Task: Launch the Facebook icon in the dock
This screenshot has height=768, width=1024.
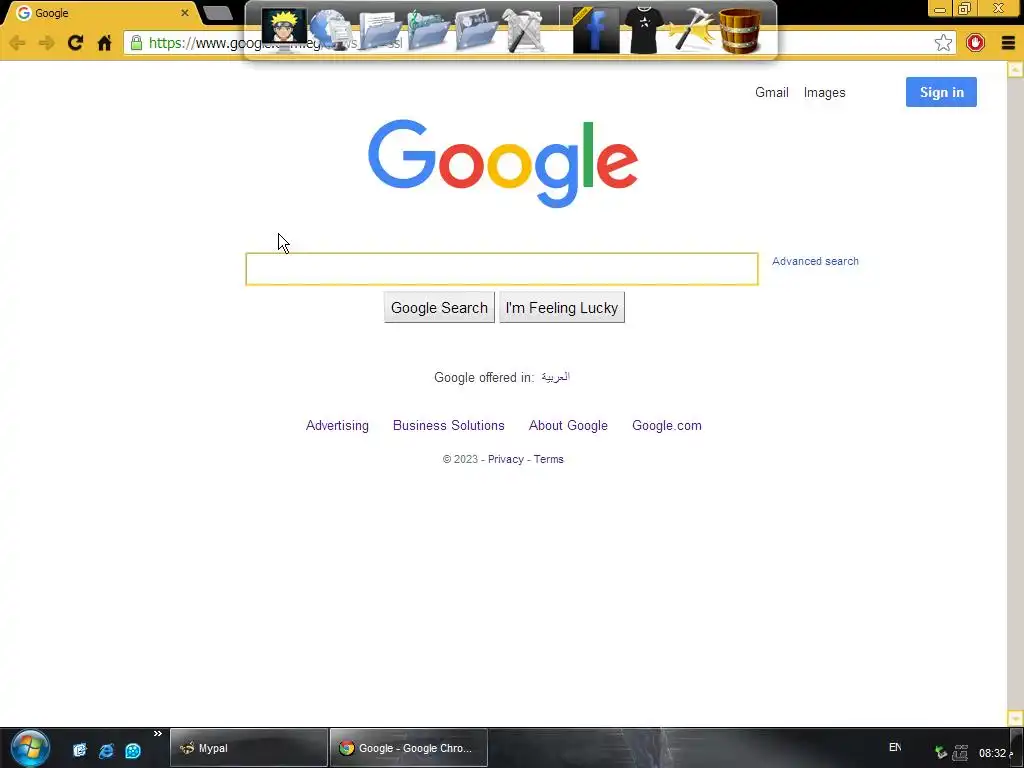Action: [596, 30]
